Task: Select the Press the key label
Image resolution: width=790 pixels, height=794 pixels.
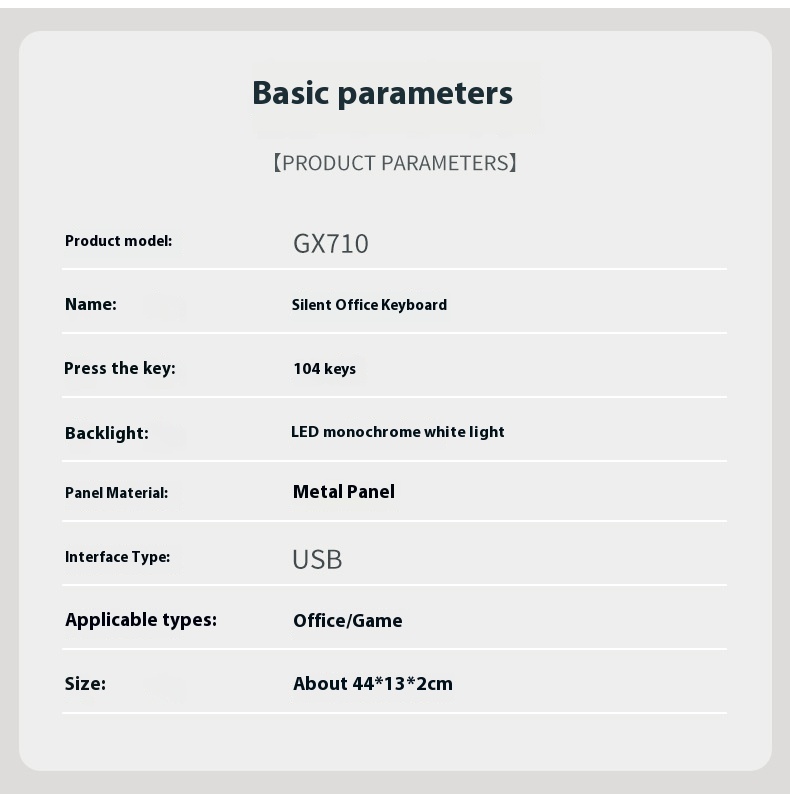Action: pyautogui.click(x=120, y=369)
